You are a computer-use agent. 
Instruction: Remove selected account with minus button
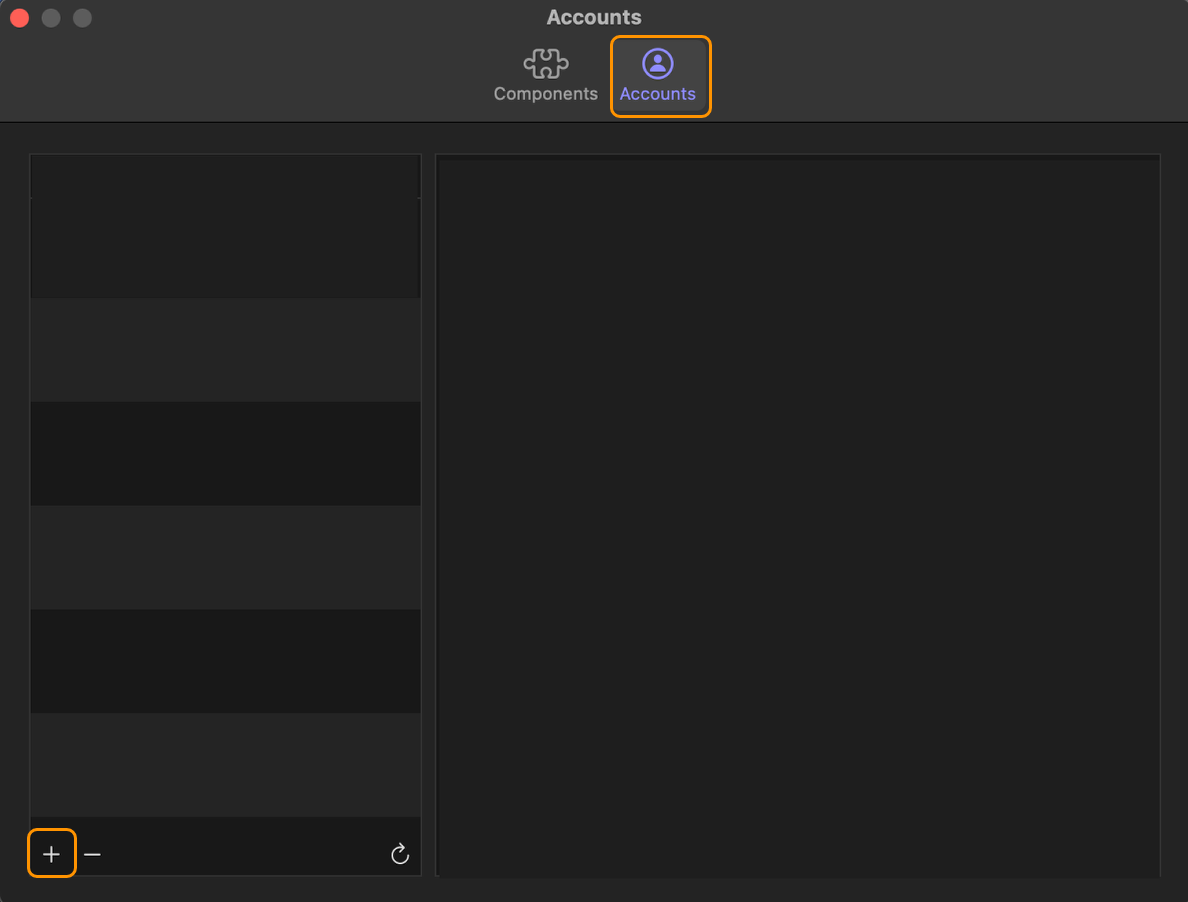tap(92, 854)
